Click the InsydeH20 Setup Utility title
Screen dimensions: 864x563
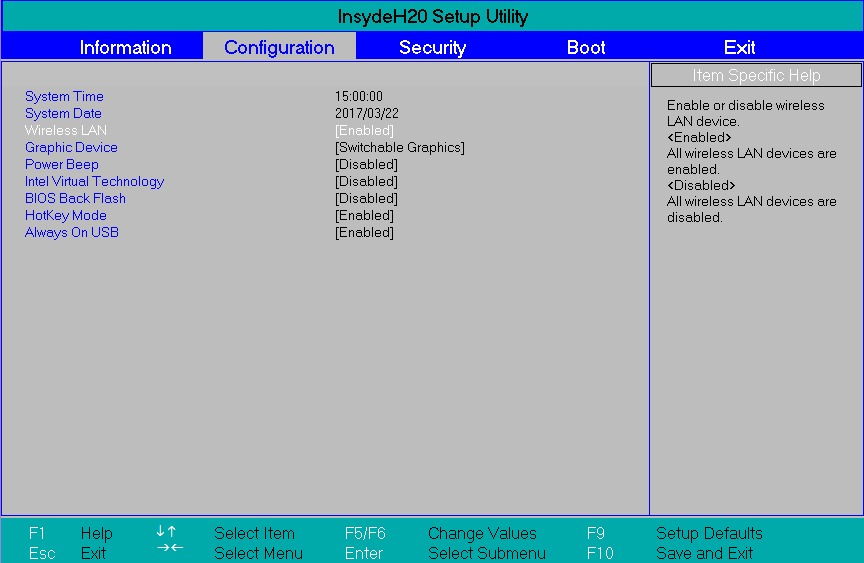click(433, 17)
